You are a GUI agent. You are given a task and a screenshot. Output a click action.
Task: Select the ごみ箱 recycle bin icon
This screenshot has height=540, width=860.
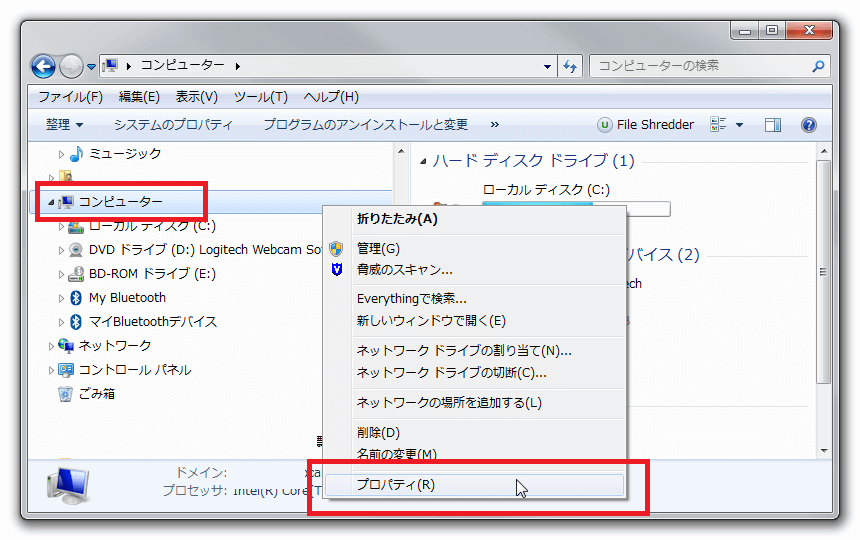point(66,394)
